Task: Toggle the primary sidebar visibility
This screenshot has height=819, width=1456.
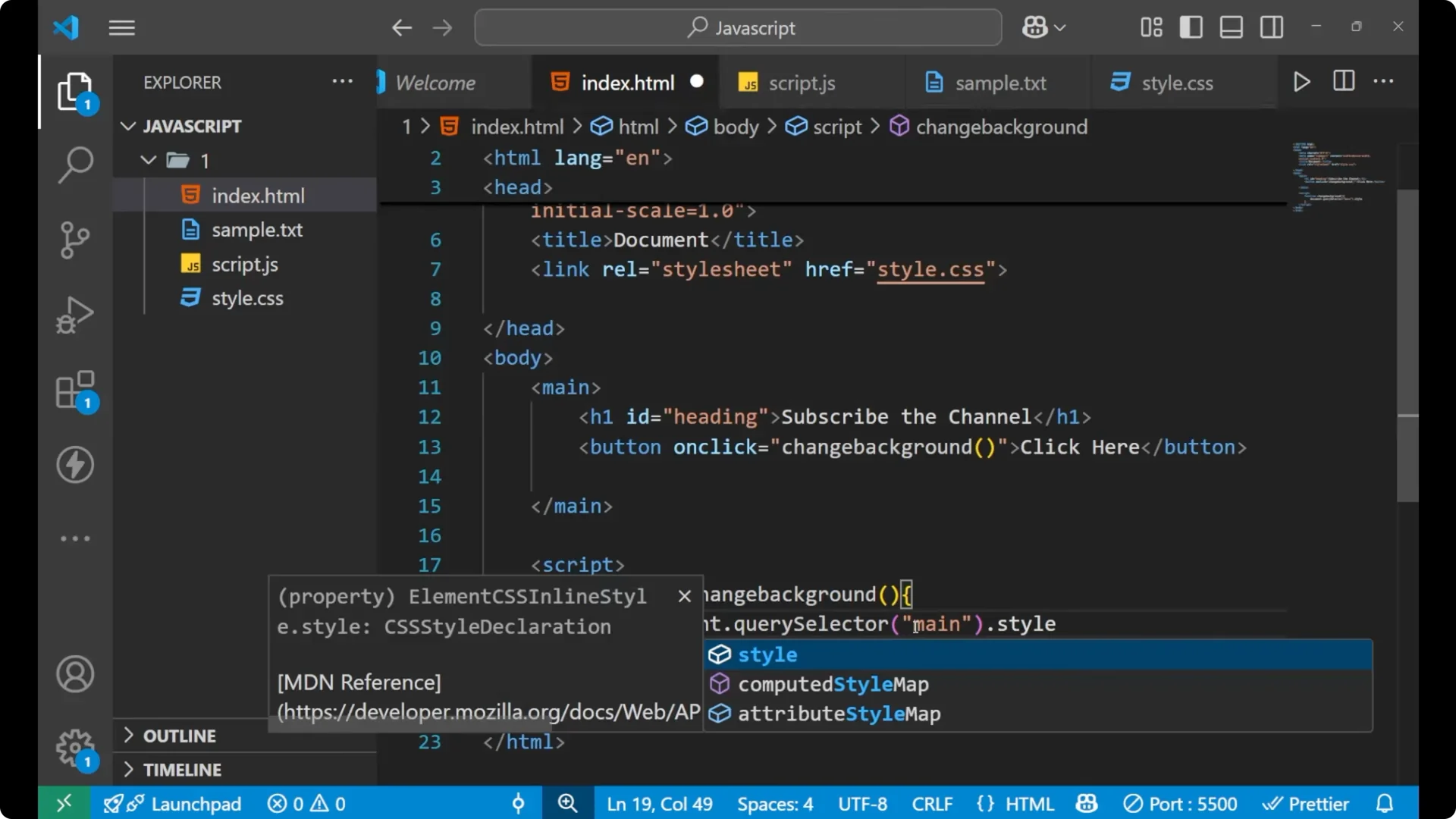Action: tap(1191, 27)
